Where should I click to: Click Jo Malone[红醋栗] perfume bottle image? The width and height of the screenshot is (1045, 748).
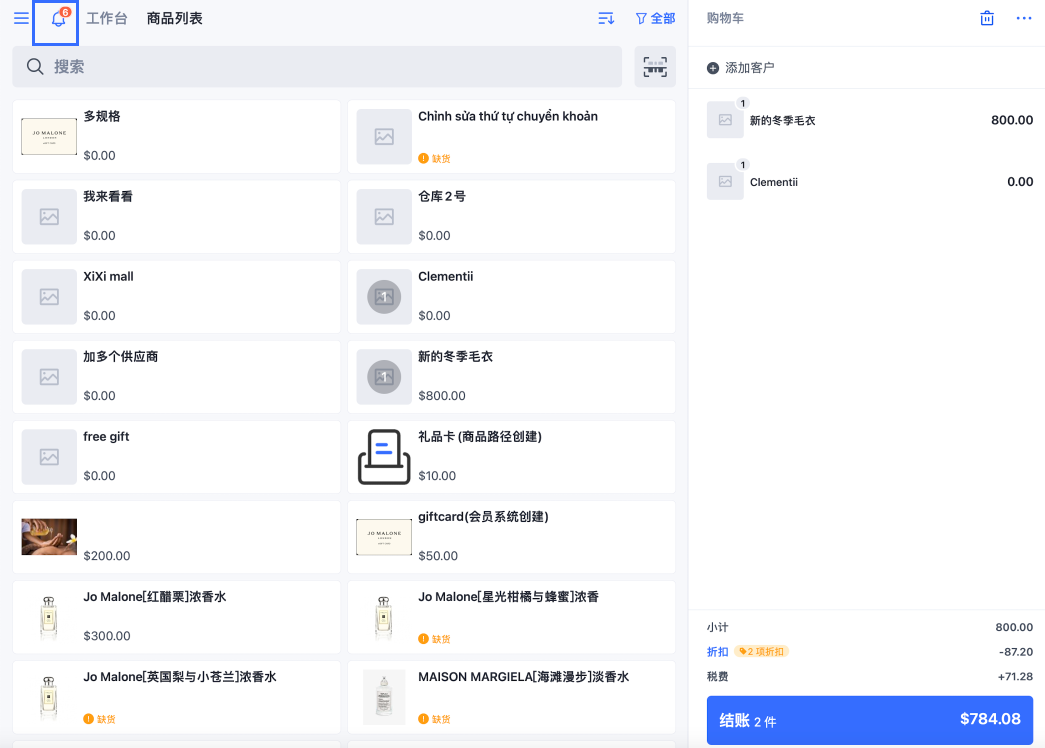49,617
